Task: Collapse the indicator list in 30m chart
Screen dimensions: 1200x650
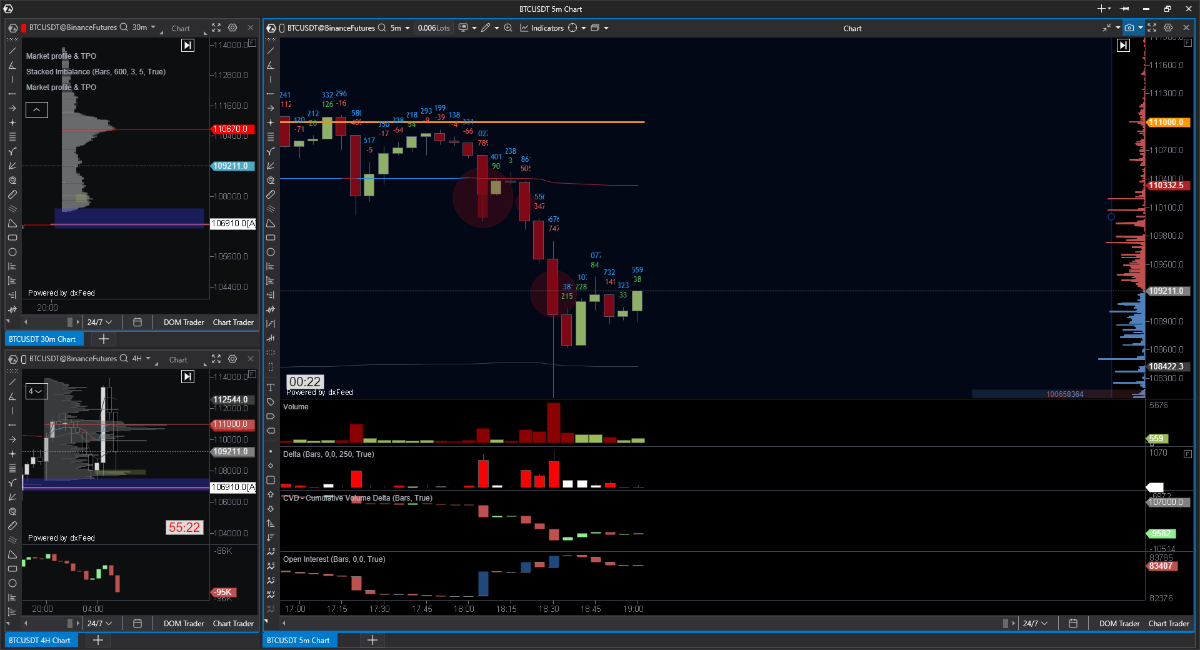Action: click(35, 109)
